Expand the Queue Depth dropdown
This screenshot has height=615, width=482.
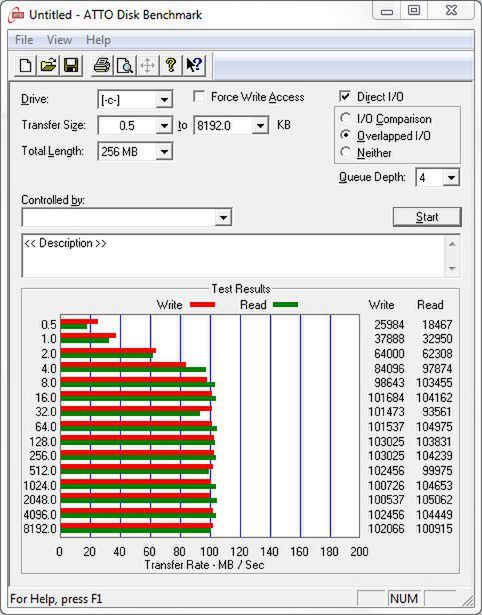(451, 178)
